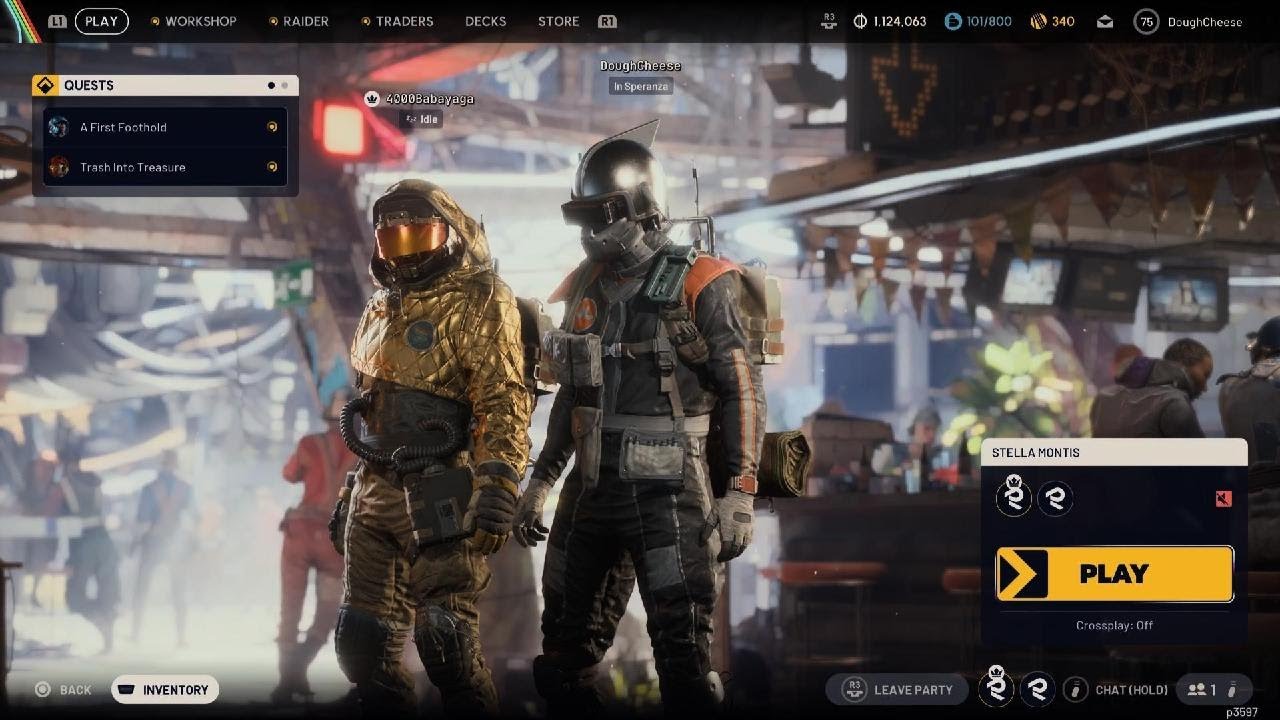Click the Idle status tag
This screenshot has width=1280, height=720.
coord(421,119)
